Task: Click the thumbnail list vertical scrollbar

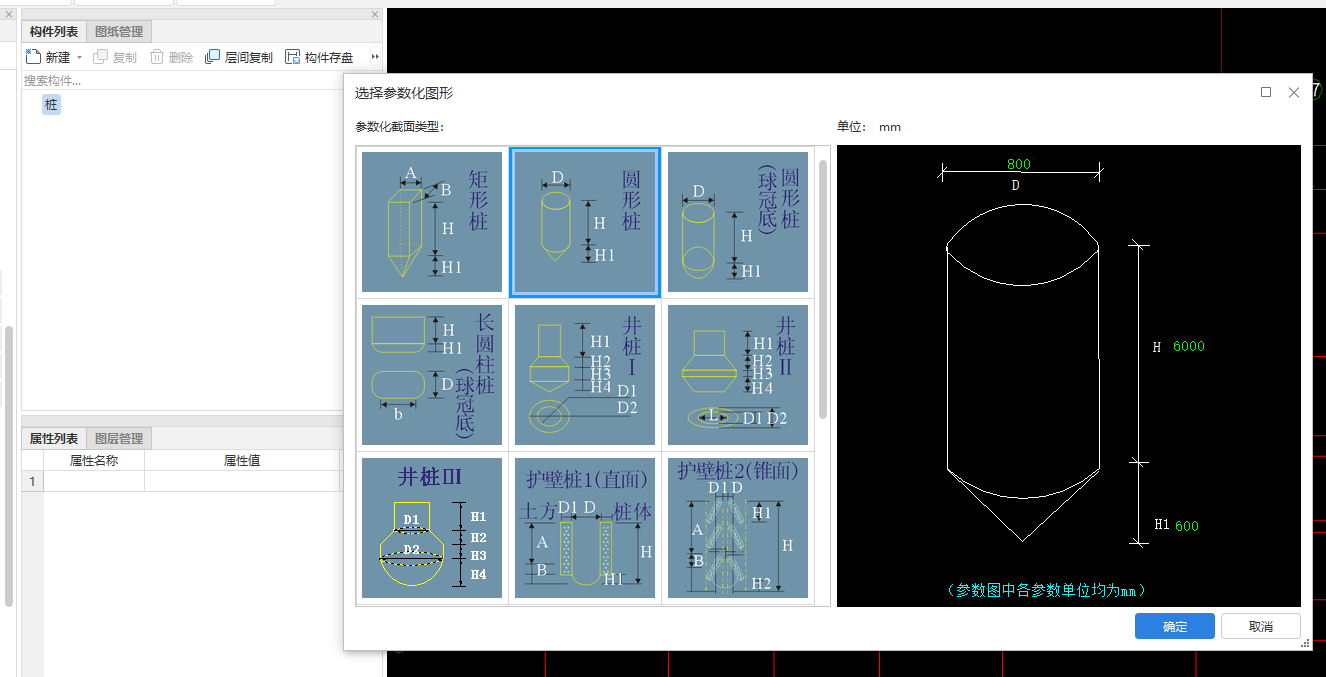Action: click(823, 288)
